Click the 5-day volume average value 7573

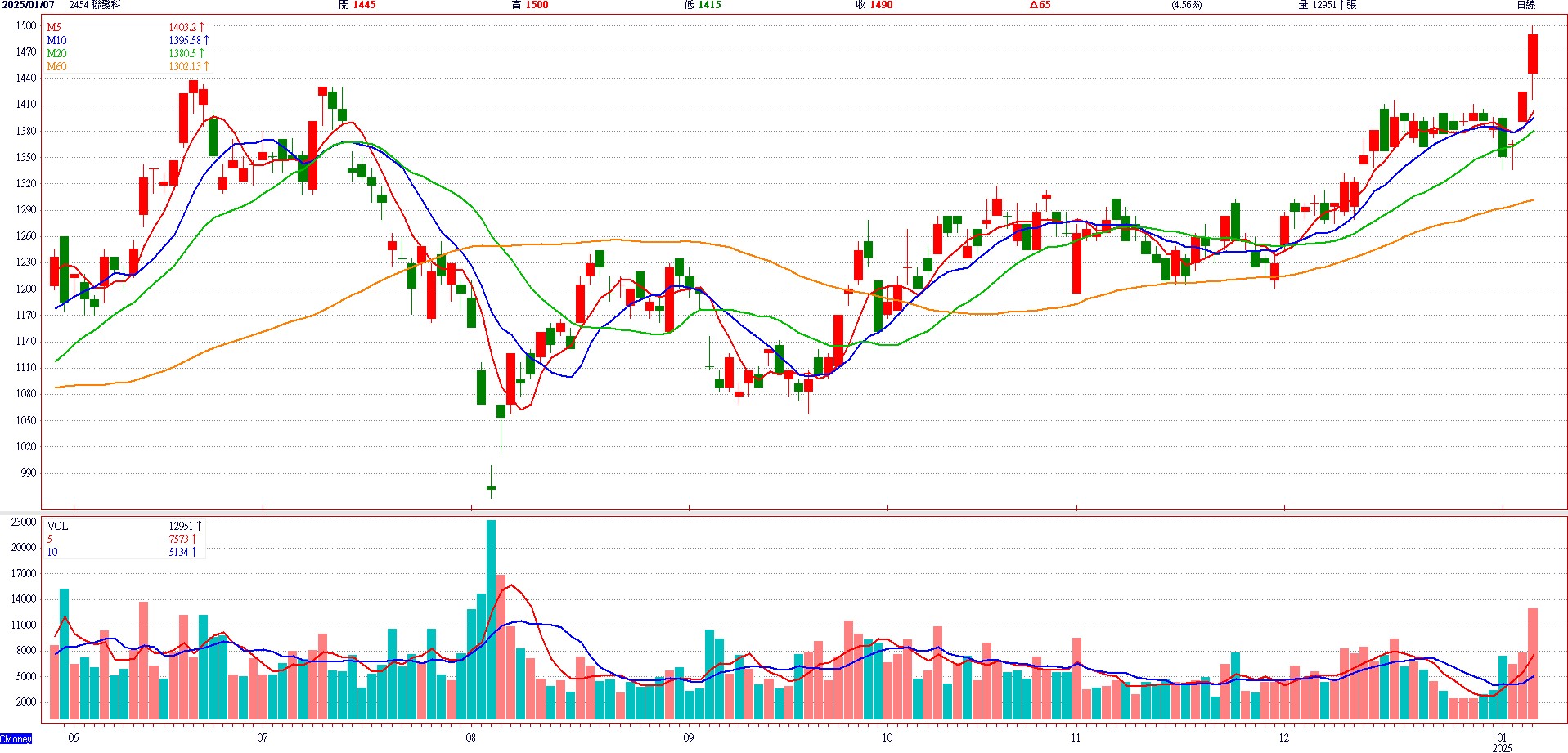pyautogui.click(x=178, y=539)
